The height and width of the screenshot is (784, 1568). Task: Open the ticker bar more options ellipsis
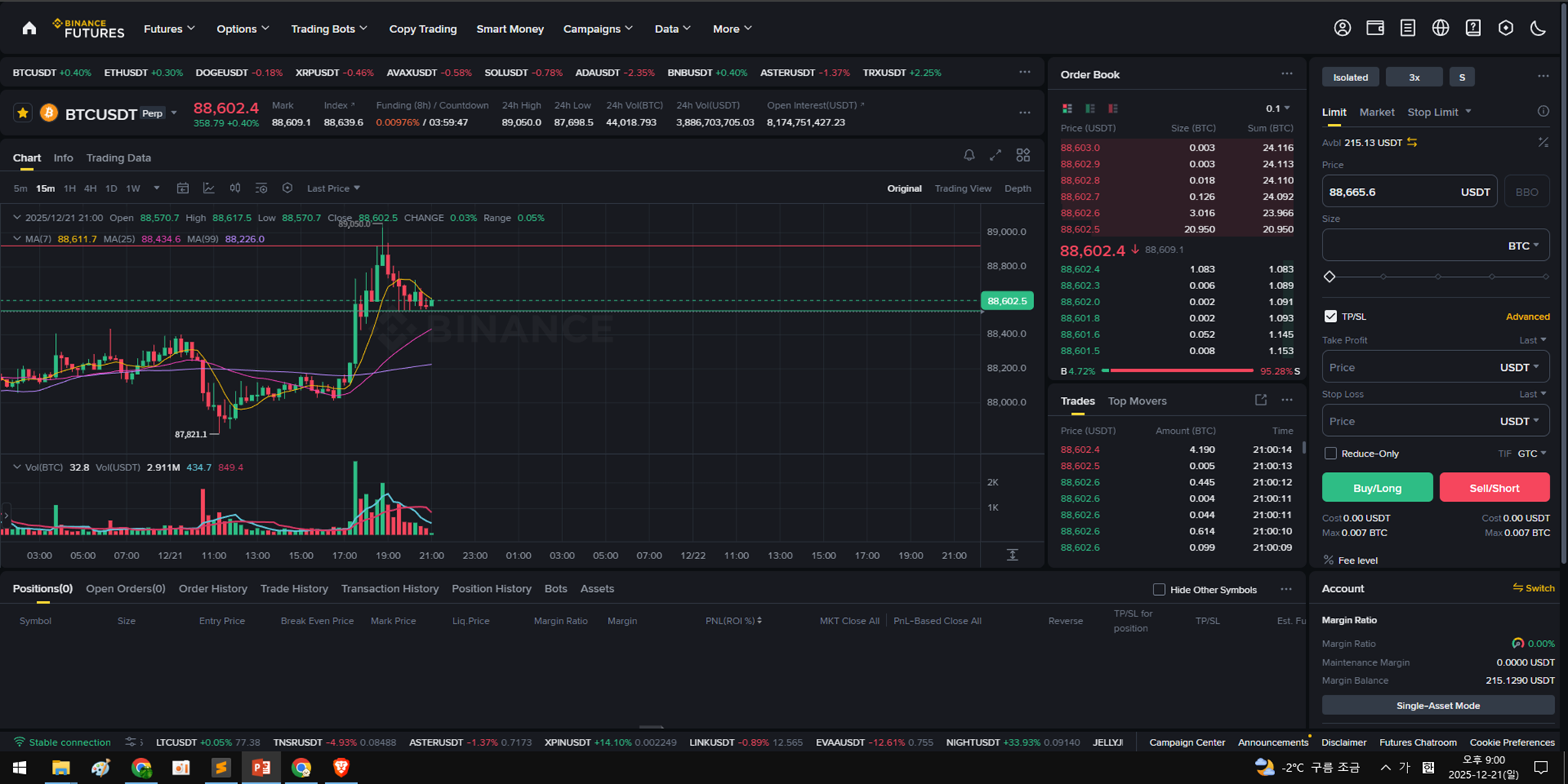tap(1025, 72)
